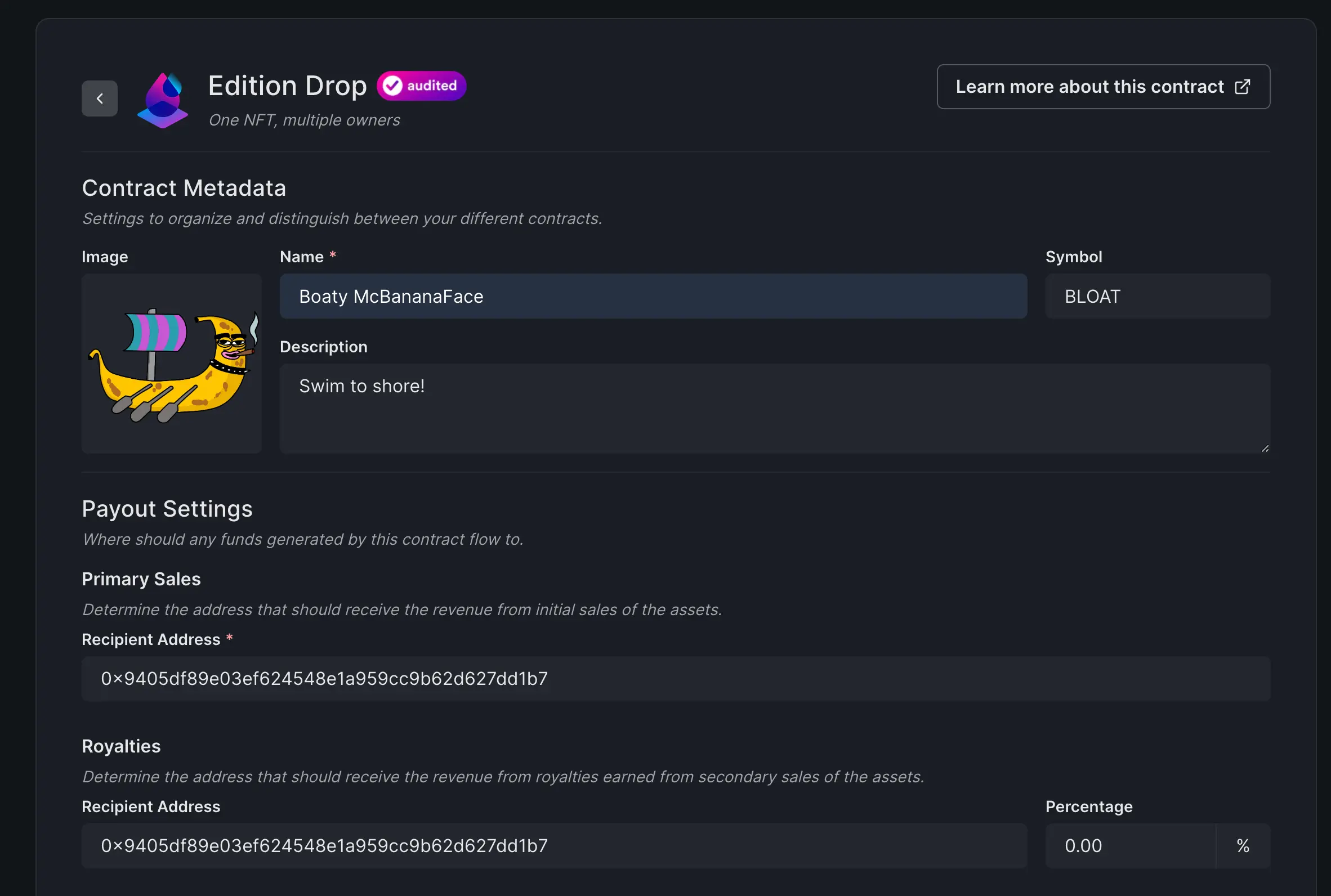Click into the Description text area

(x=774, y=408)
